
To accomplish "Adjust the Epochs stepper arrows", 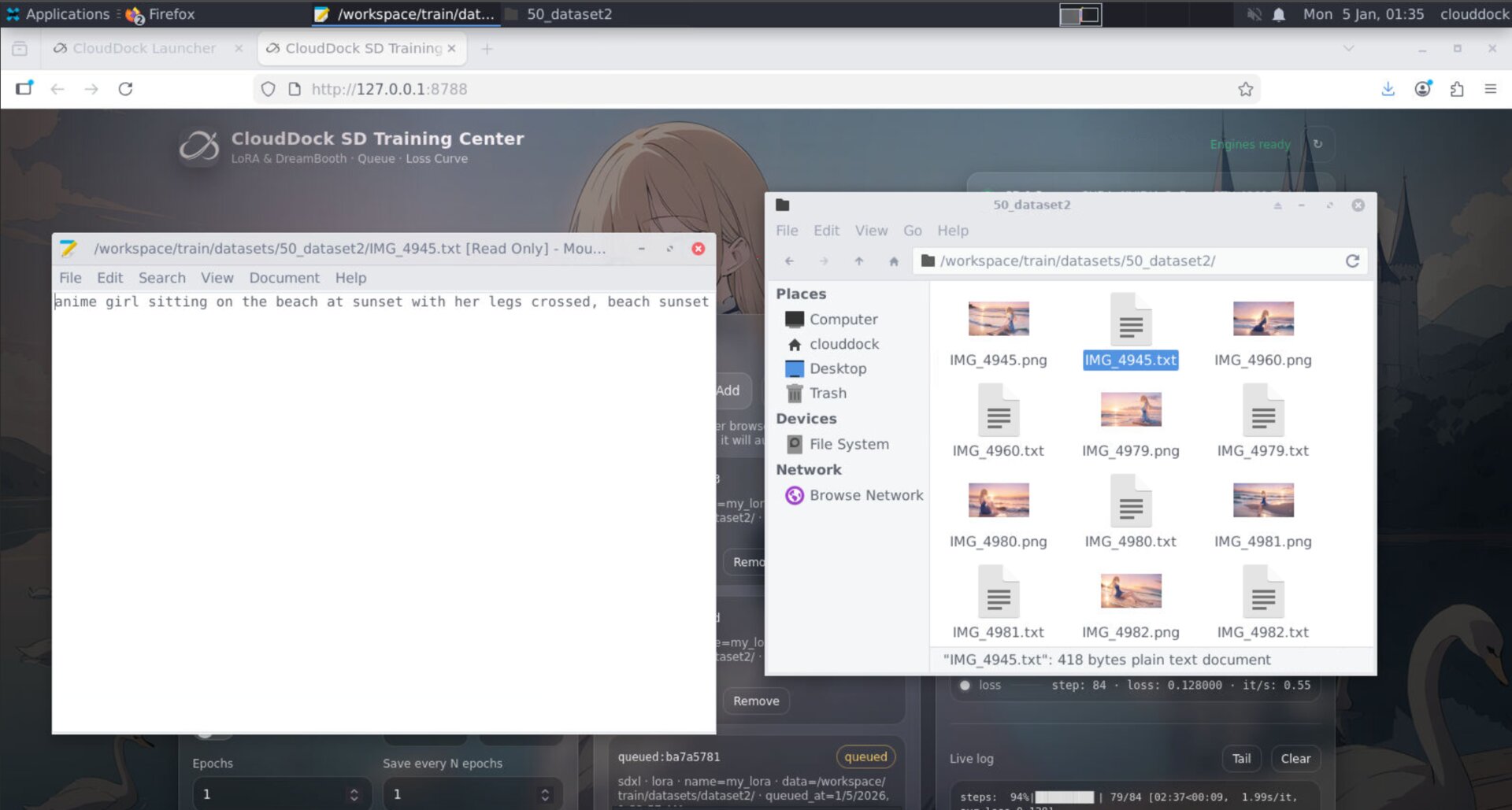I will coord(354,794).
